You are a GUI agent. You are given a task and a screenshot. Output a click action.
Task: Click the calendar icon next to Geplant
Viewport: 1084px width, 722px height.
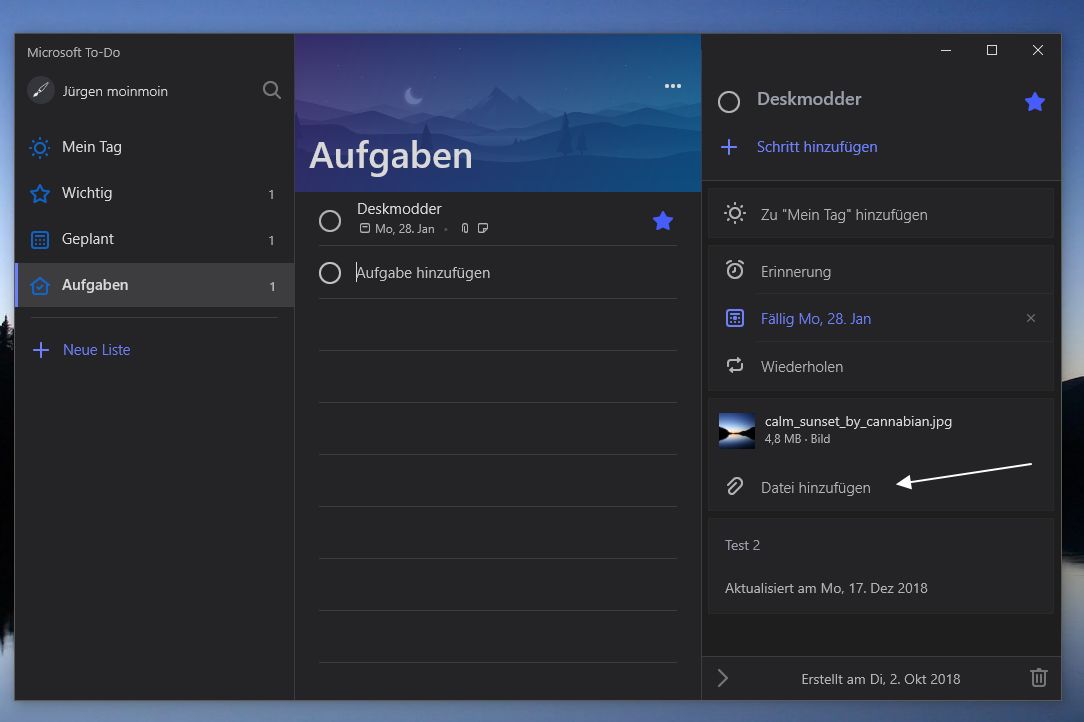click(x=40, y=240)
